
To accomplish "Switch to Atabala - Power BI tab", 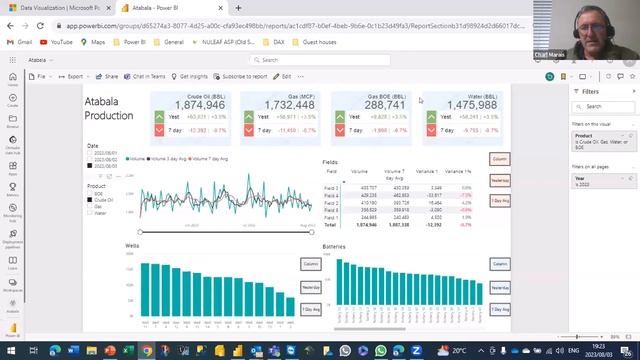I will click(171, 8).
